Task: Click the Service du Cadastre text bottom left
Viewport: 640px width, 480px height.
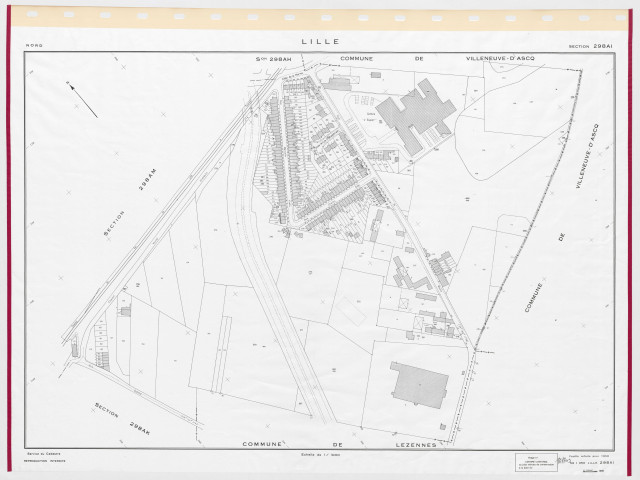Action: point(40,456)
